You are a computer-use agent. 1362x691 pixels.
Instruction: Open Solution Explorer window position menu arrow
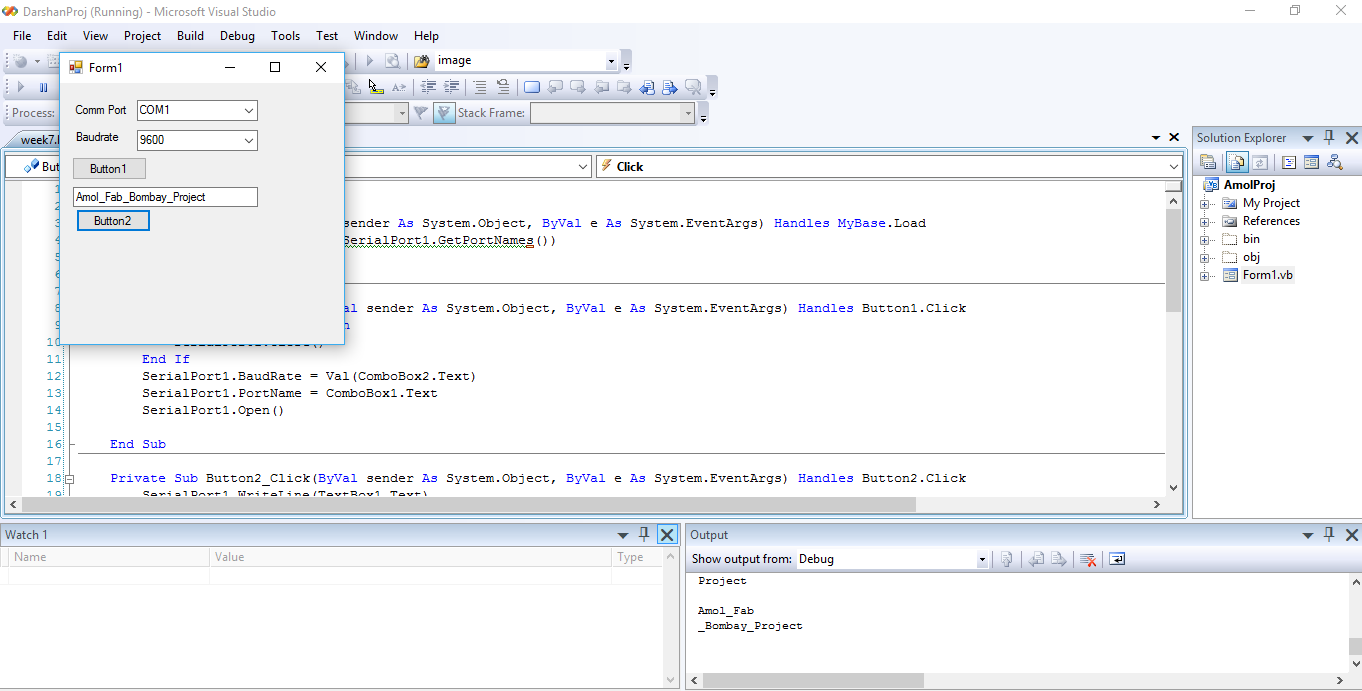coord(1308,138)
